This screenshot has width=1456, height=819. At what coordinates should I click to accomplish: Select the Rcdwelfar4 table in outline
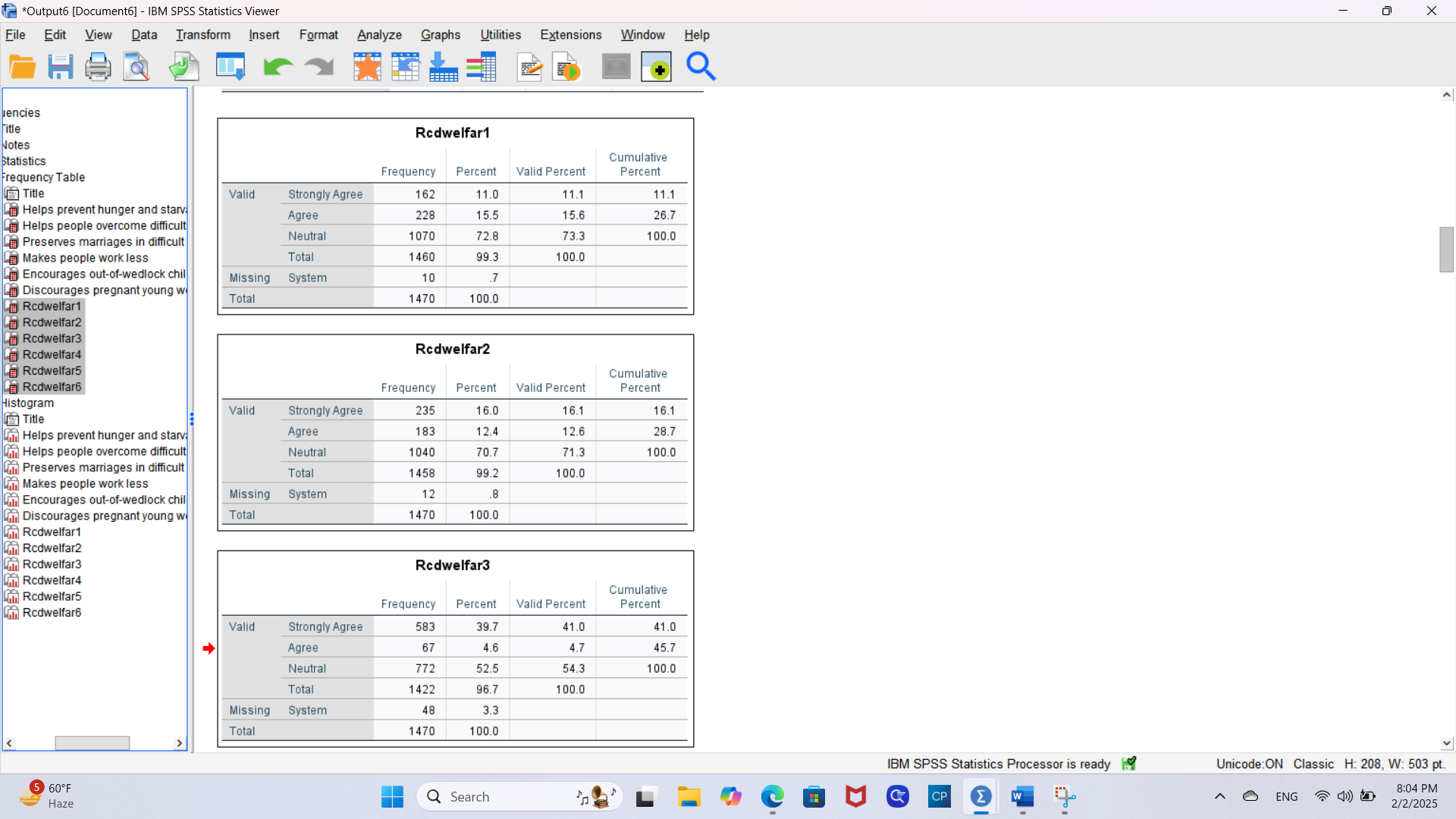[x=52, y=354]
